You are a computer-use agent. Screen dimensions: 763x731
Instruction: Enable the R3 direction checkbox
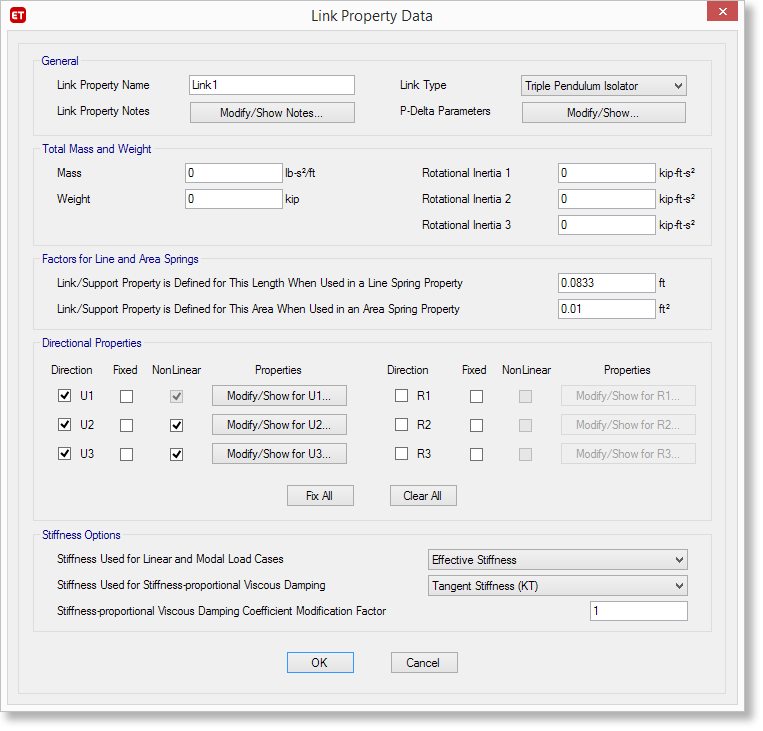(401, 454)
